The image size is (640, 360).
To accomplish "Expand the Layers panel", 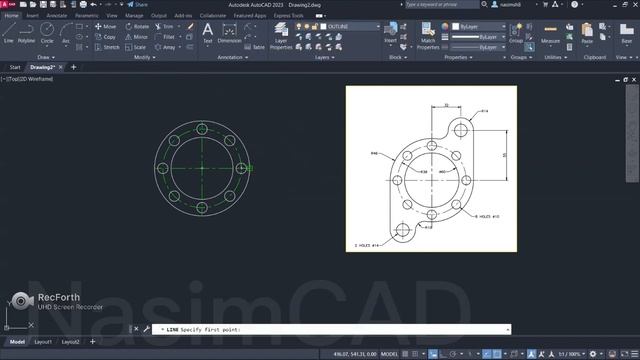I will (324, 58).
